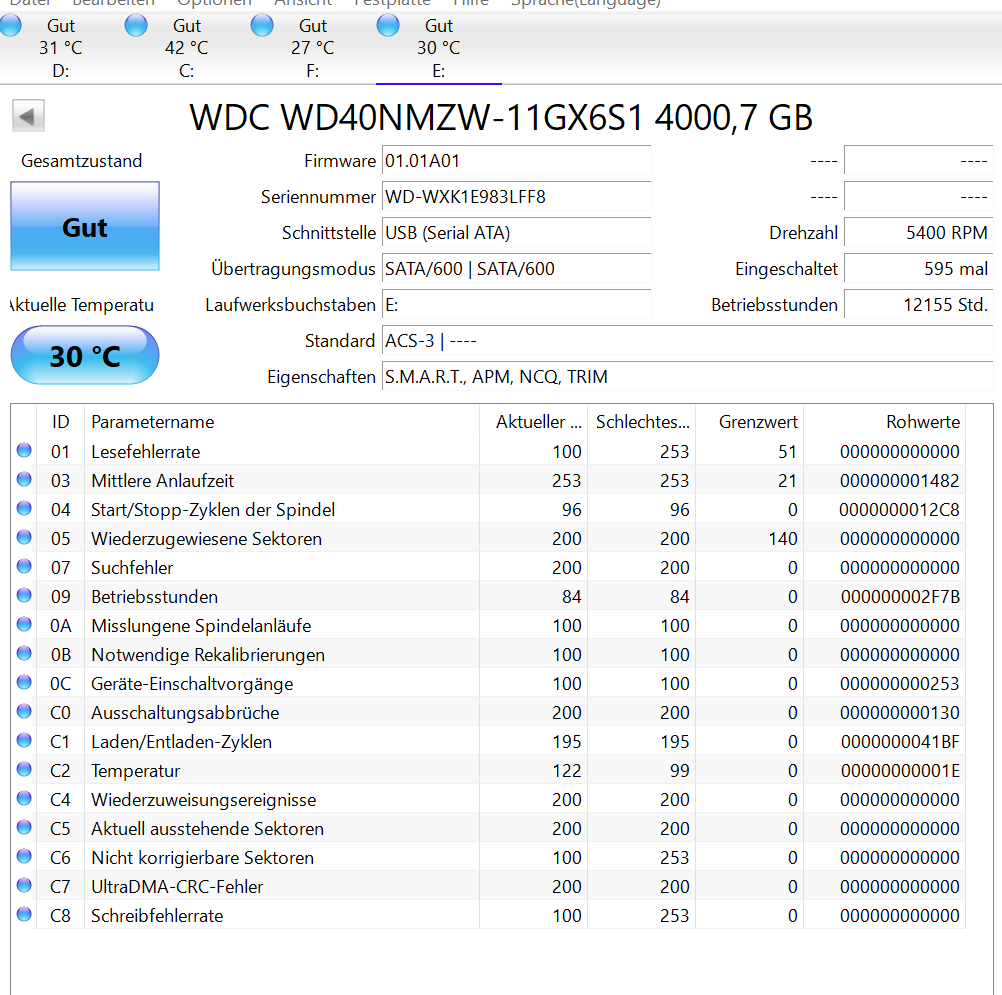
Task: Click the Schnittstelle field USB (Serial ATA)
Action: click(516, 233)
